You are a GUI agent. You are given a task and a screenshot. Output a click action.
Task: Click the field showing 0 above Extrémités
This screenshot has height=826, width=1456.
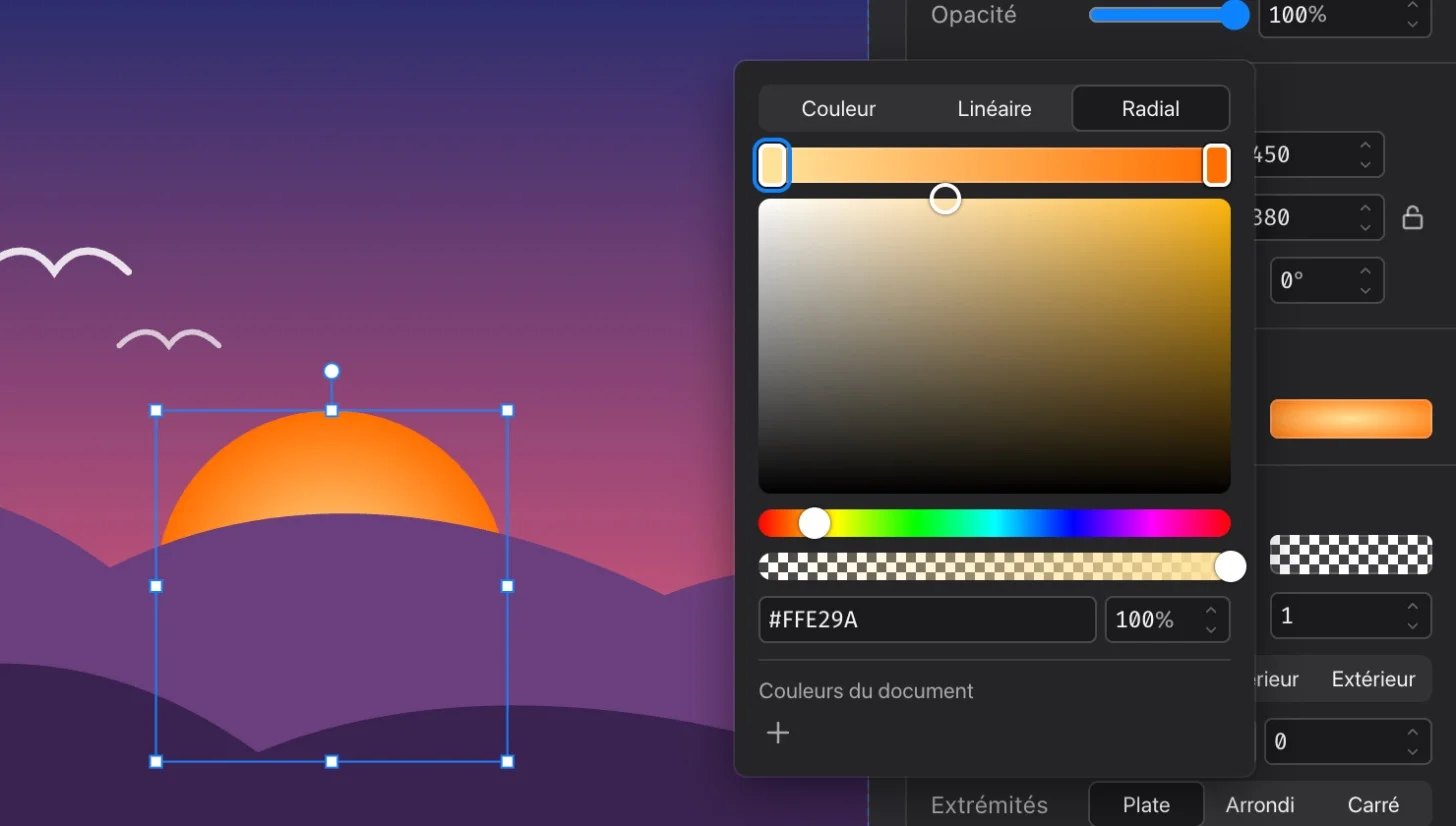[1347, 742]
